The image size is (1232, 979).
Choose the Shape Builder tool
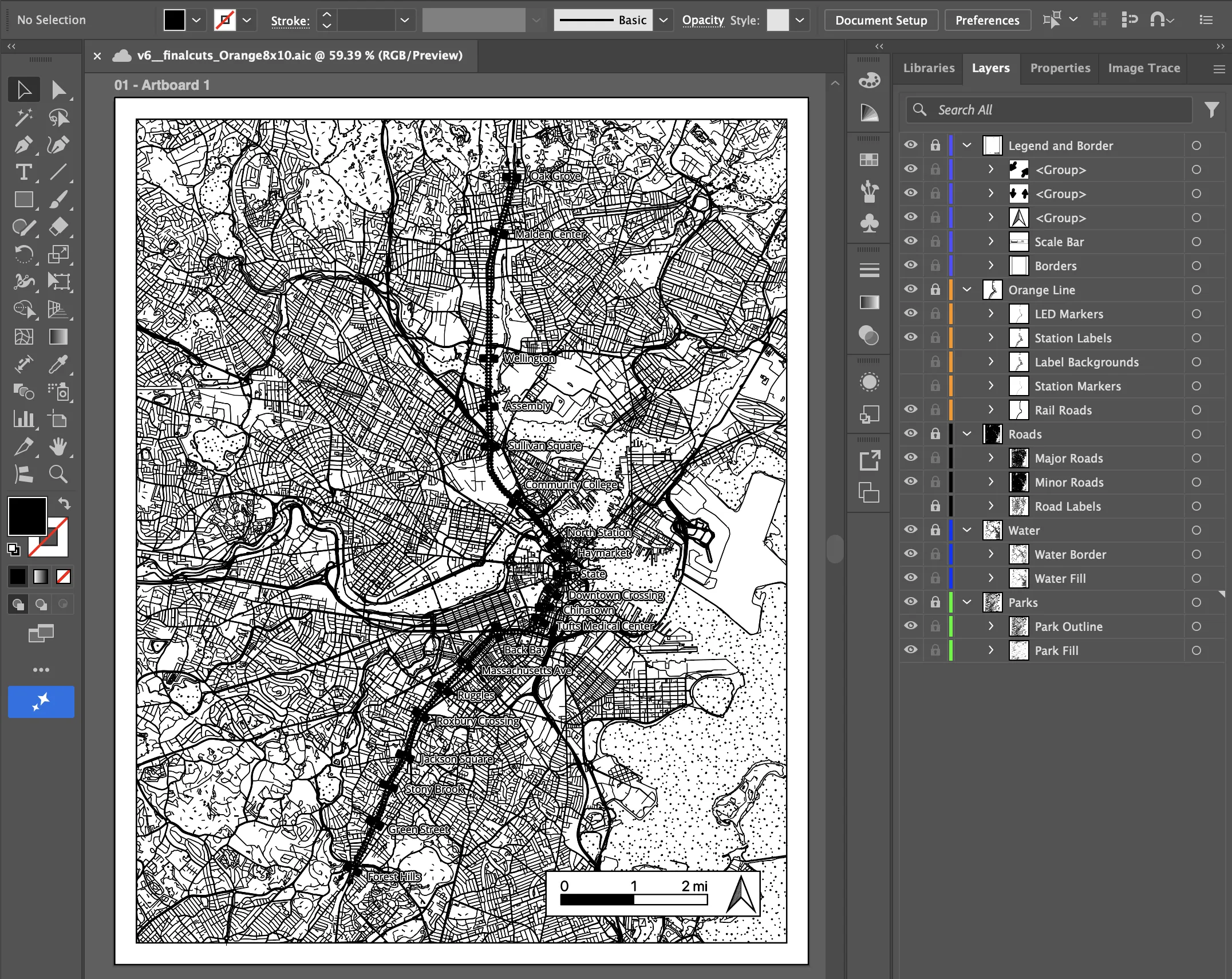coord(24,309)
